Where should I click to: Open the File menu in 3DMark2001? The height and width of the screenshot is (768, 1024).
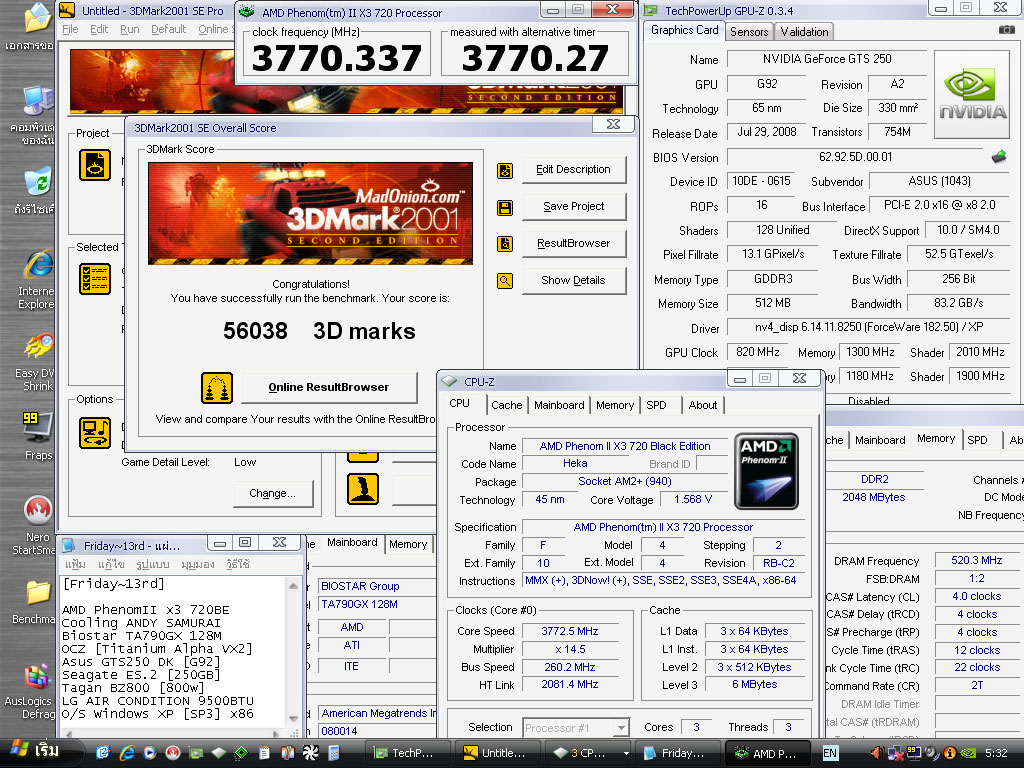pos(70,29)
